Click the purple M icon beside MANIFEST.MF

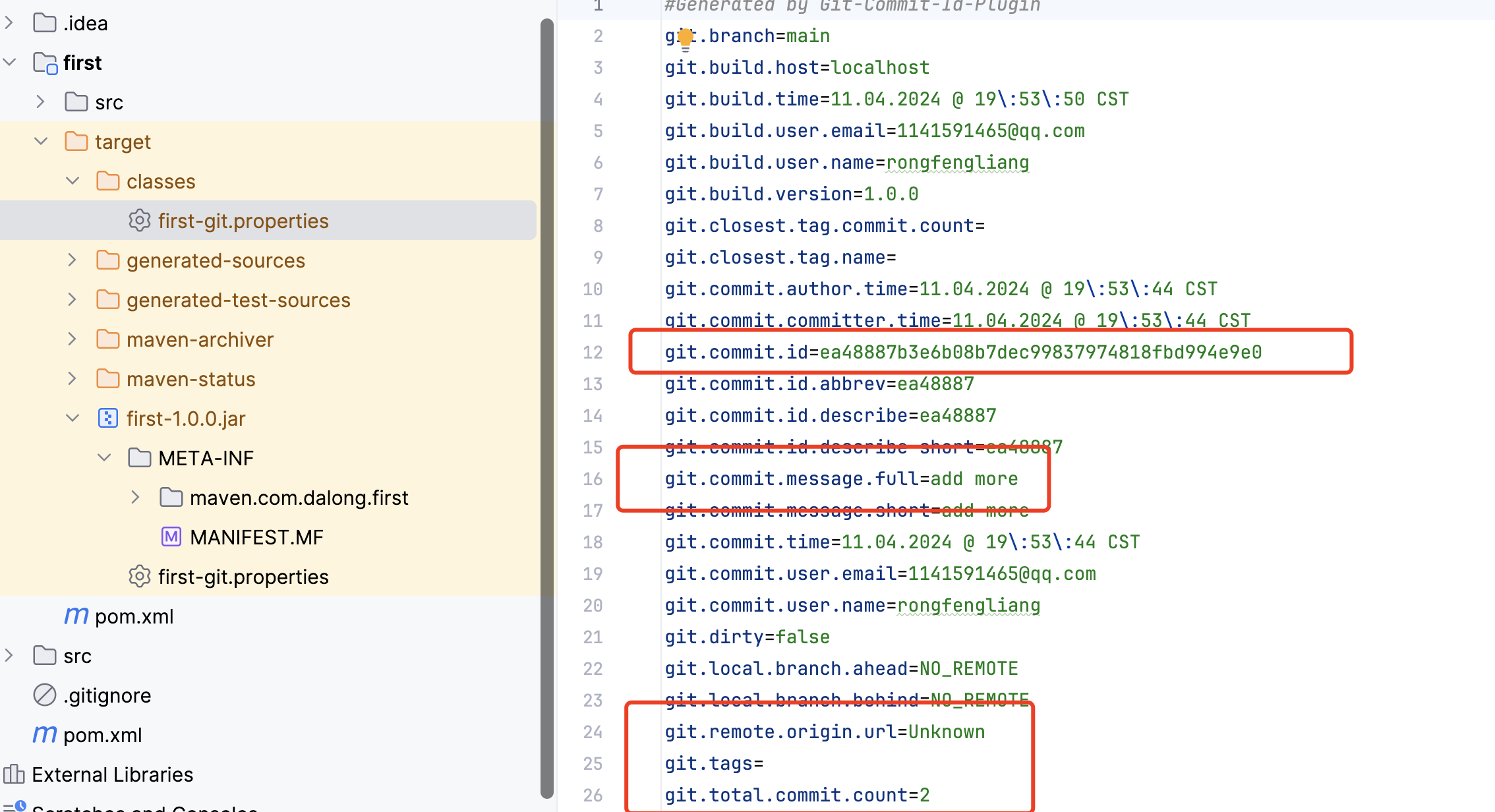coord(171,536)
